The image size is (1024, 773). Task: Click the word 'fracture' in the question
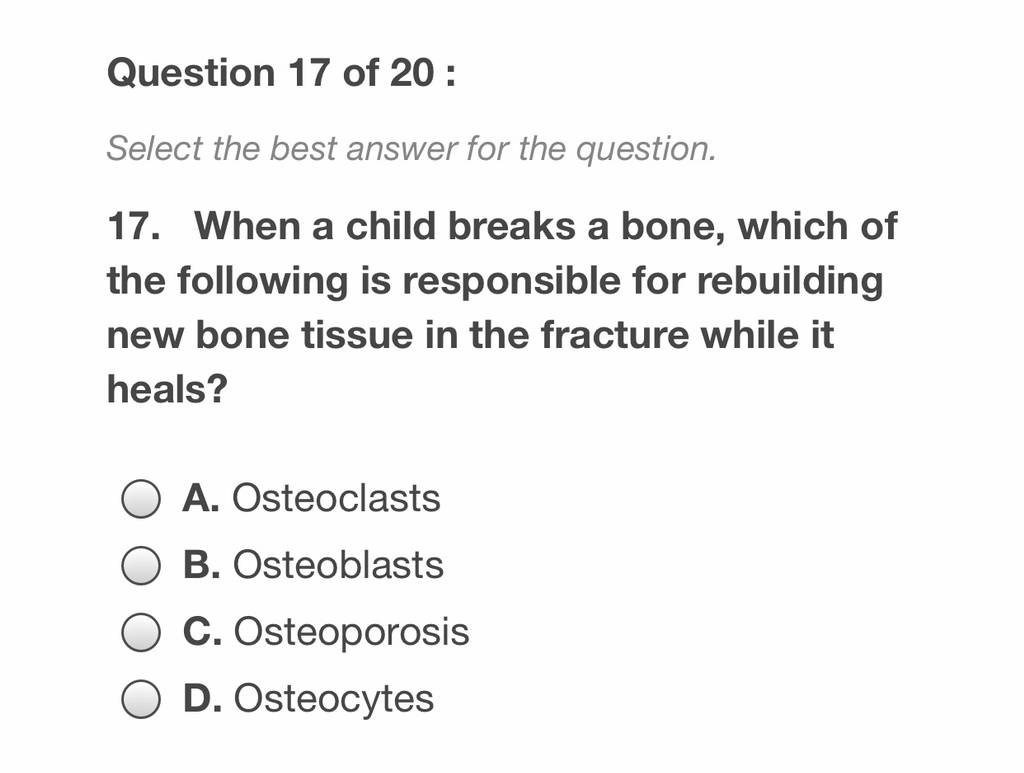[615, 336]
